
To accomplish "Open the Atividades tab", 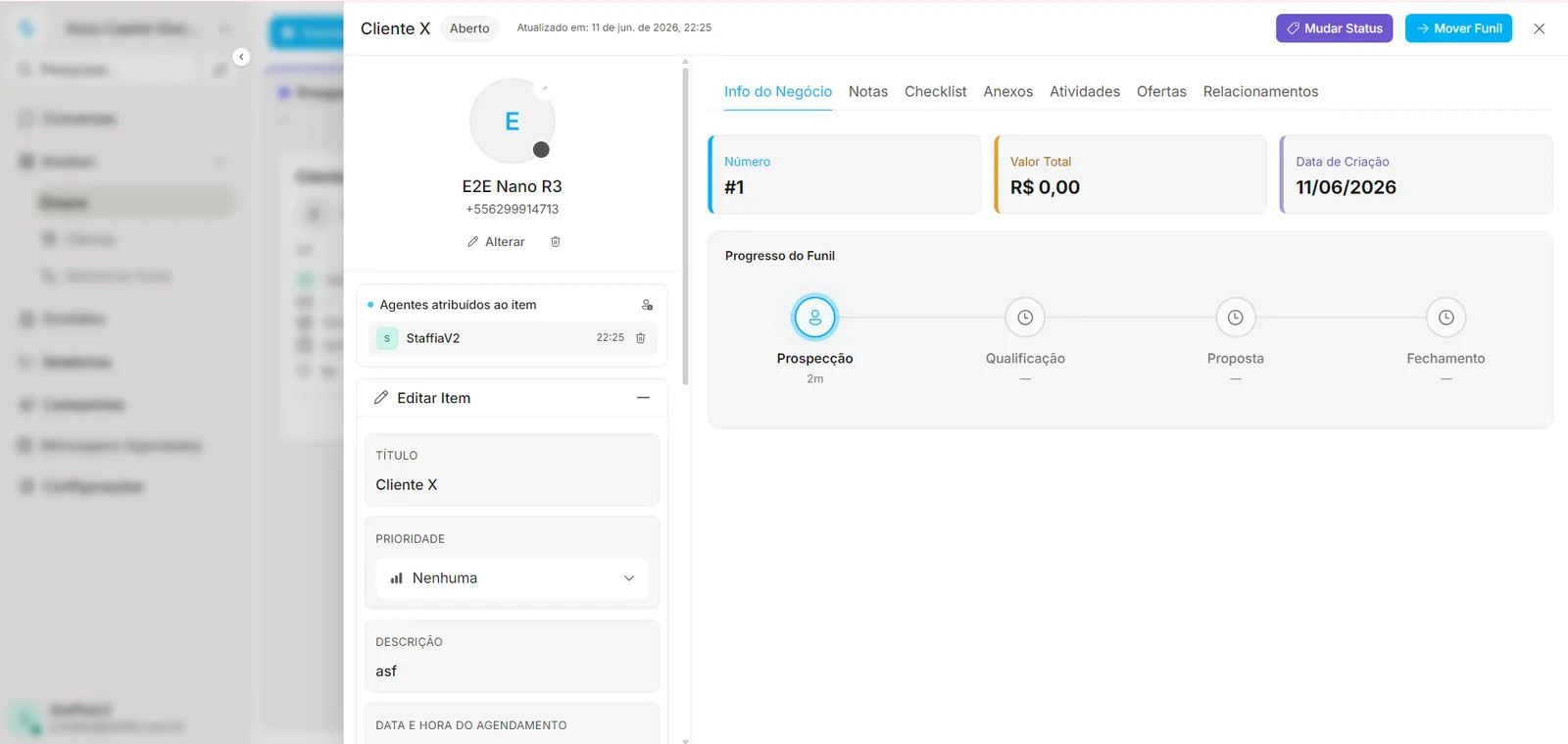I will click(1085, 91).
